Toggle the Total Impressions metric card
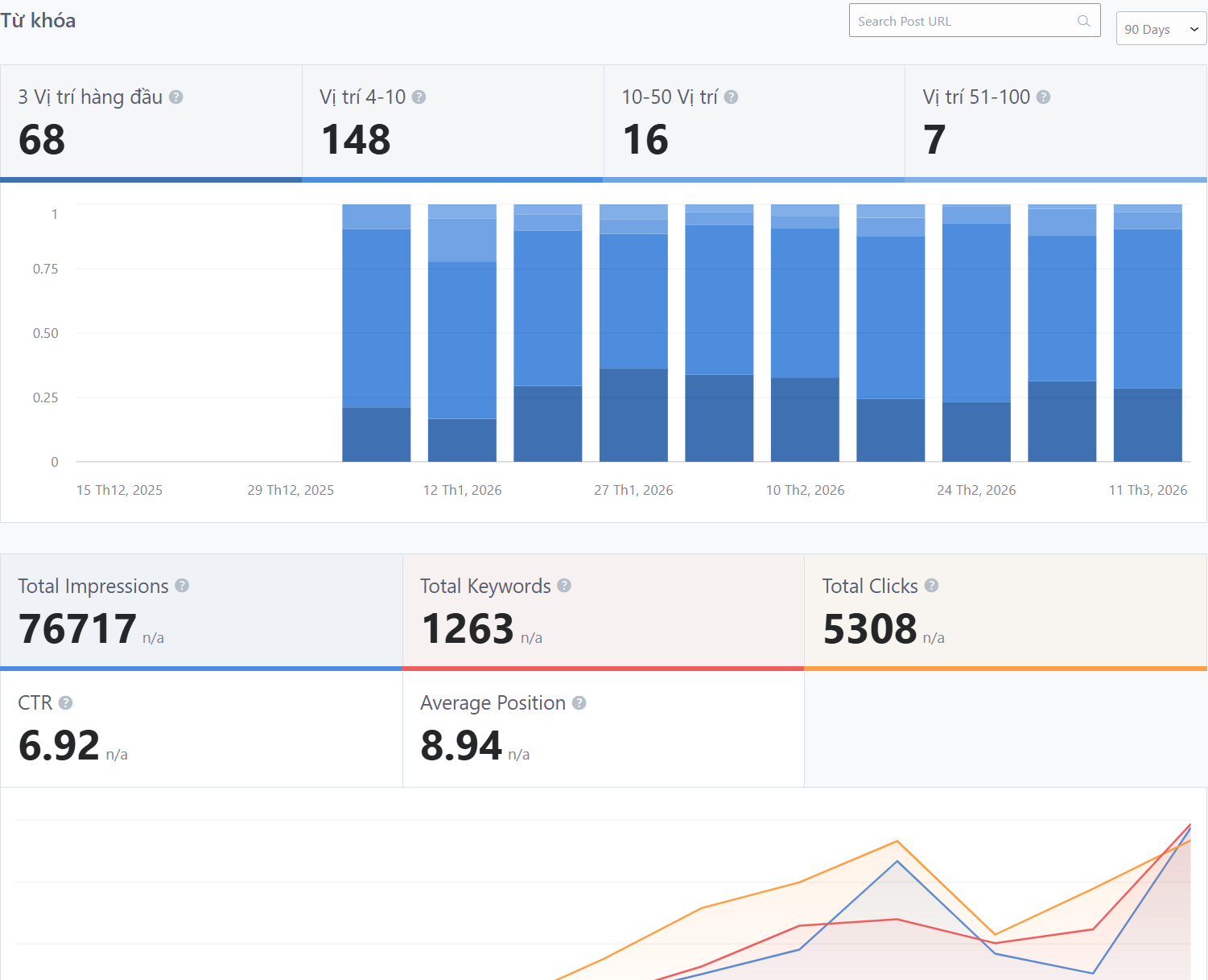1208x980 pixels. point(201,611)
